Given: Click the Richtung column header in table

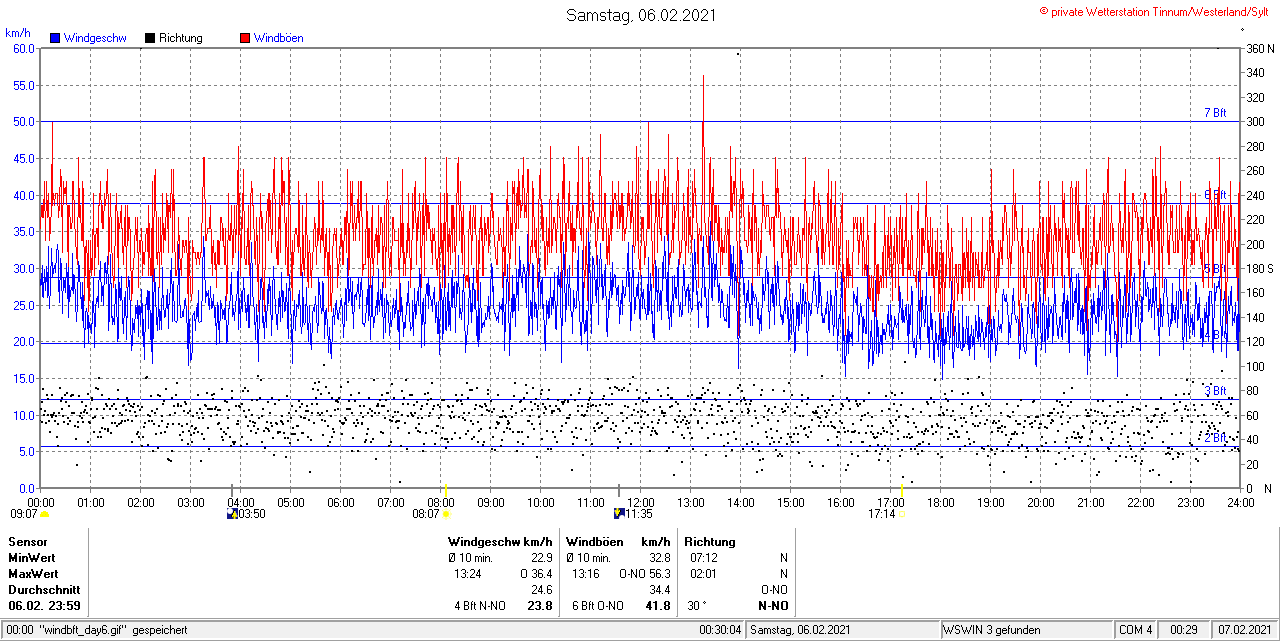Looking at the screenshot, I should tap(710, 542).
